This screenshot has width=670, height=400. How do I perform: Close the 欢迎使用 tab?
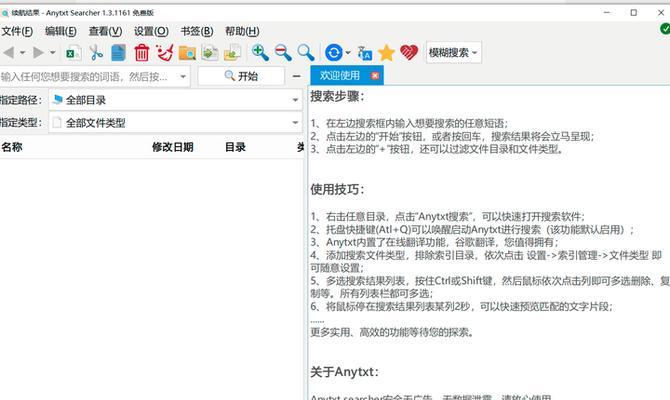point(375,76)
